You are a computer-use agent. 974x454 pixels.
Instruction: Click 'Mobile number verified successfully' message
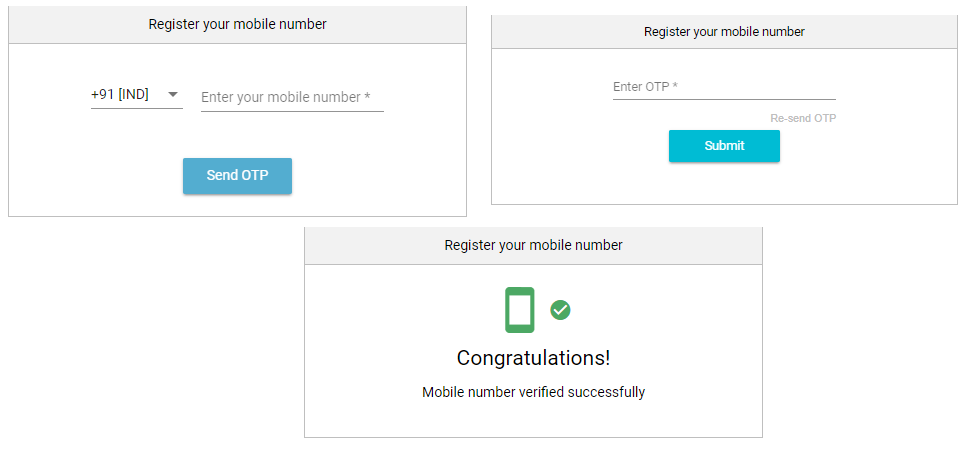coord(534,393)
